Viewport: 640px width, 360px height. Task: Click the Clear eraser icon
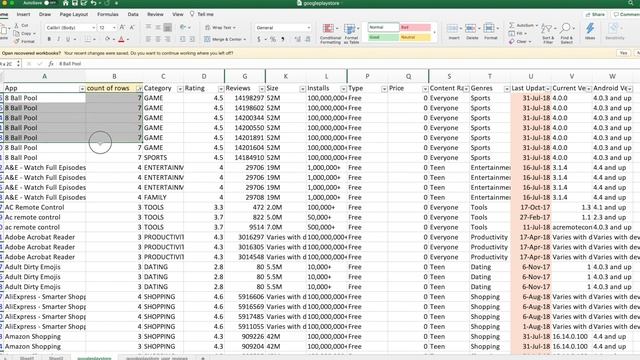pos(511,41)
